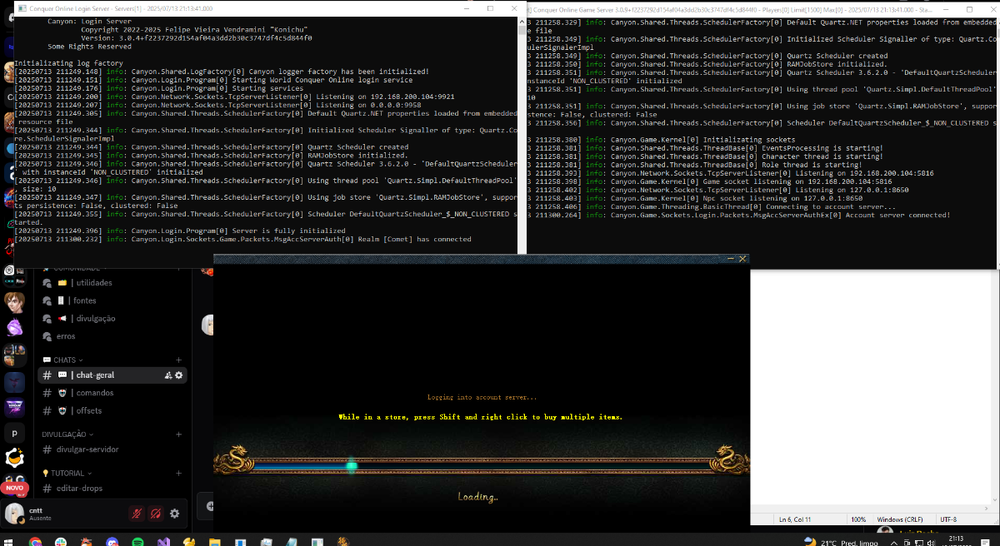Image resolution: width=1000 pixels, height=546 pixels.
Task: Go to the divulgar-servidor channel
Action: [x=89, y=450]
